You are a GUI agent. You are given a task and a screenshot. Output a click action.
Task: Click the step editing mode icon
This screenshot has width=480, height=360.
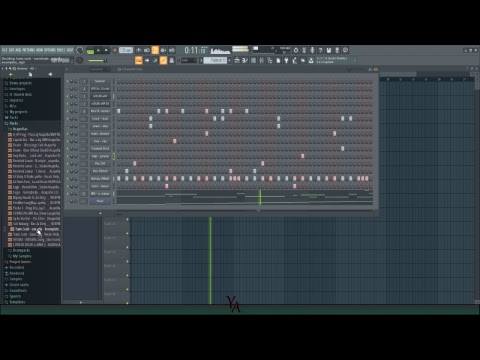click(155, 60)
